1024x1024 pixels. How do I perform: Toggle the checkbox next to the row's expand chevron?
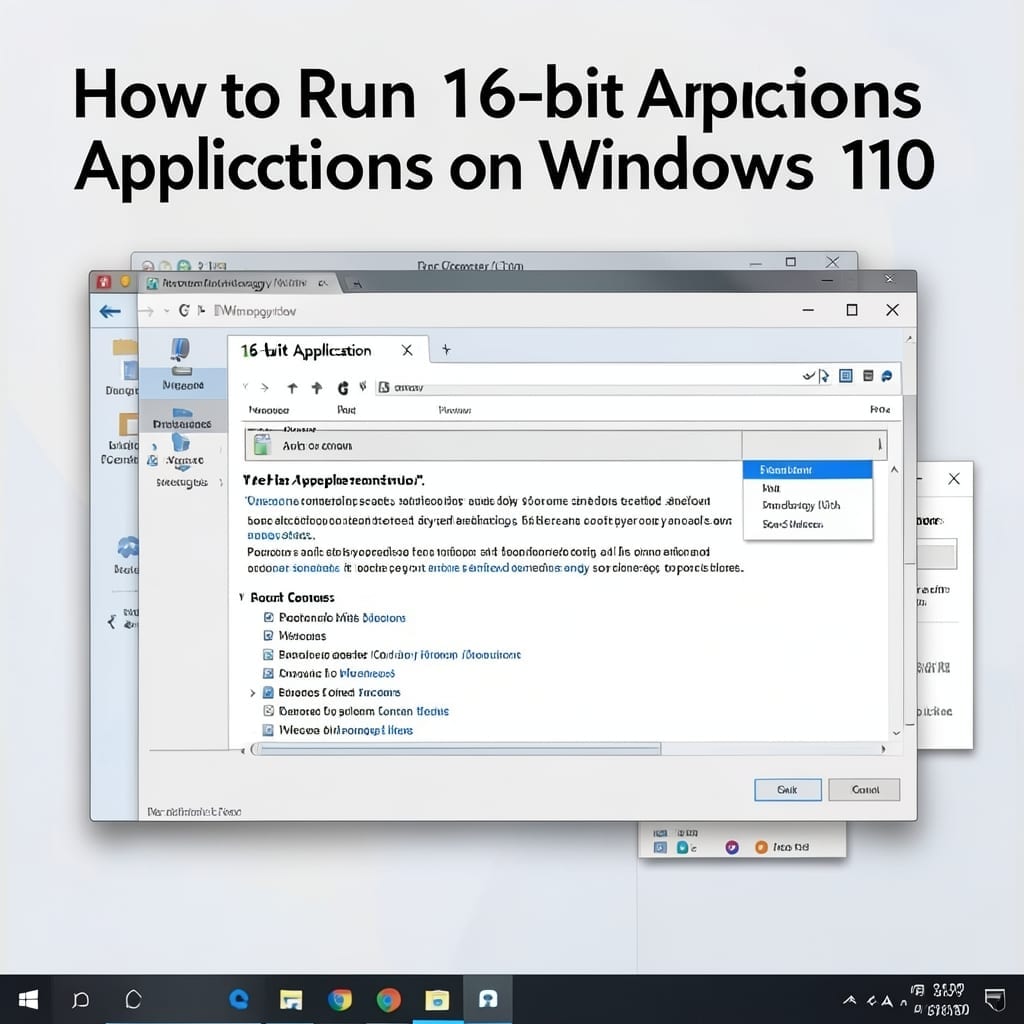click(x=268, y=692)
